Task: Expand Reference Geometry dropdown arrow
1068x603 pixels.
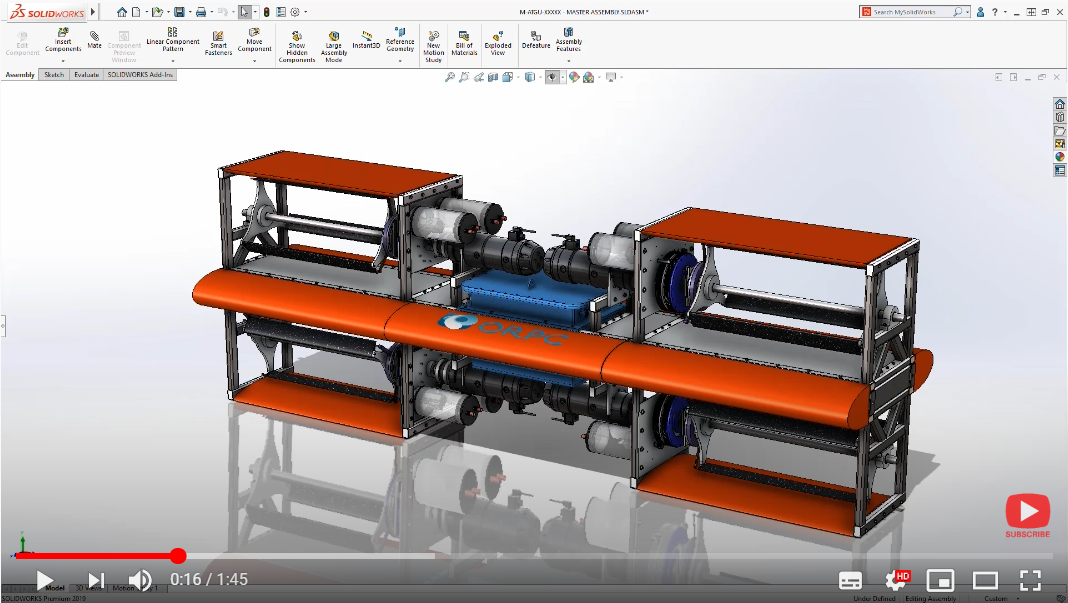Action: click(x=400, y=61)
